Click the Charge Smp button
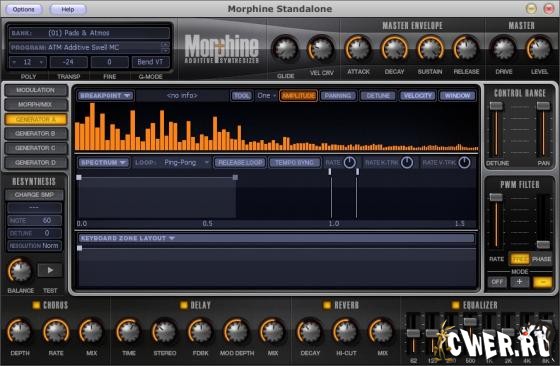 [34, 195]
